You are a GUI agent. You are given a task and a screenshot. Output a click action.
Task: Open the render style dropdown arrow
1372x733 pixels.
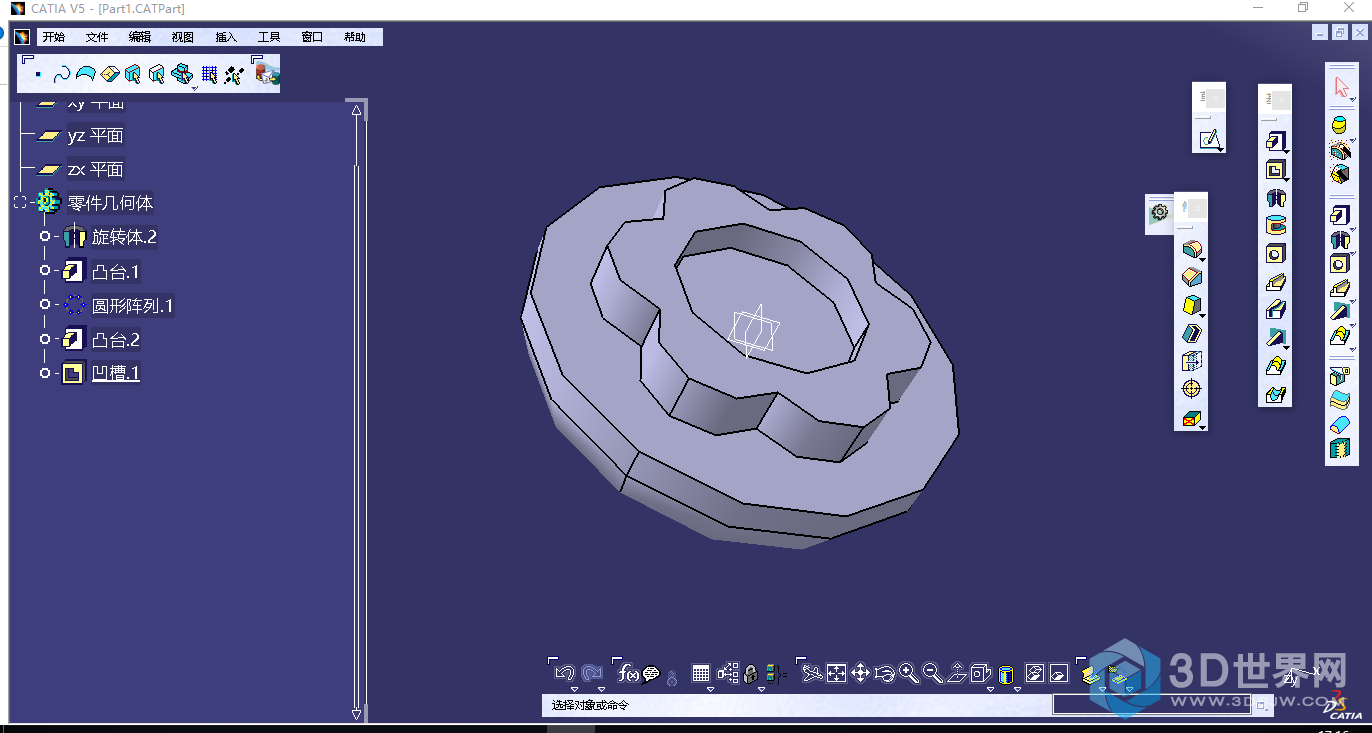[1017, 689]
